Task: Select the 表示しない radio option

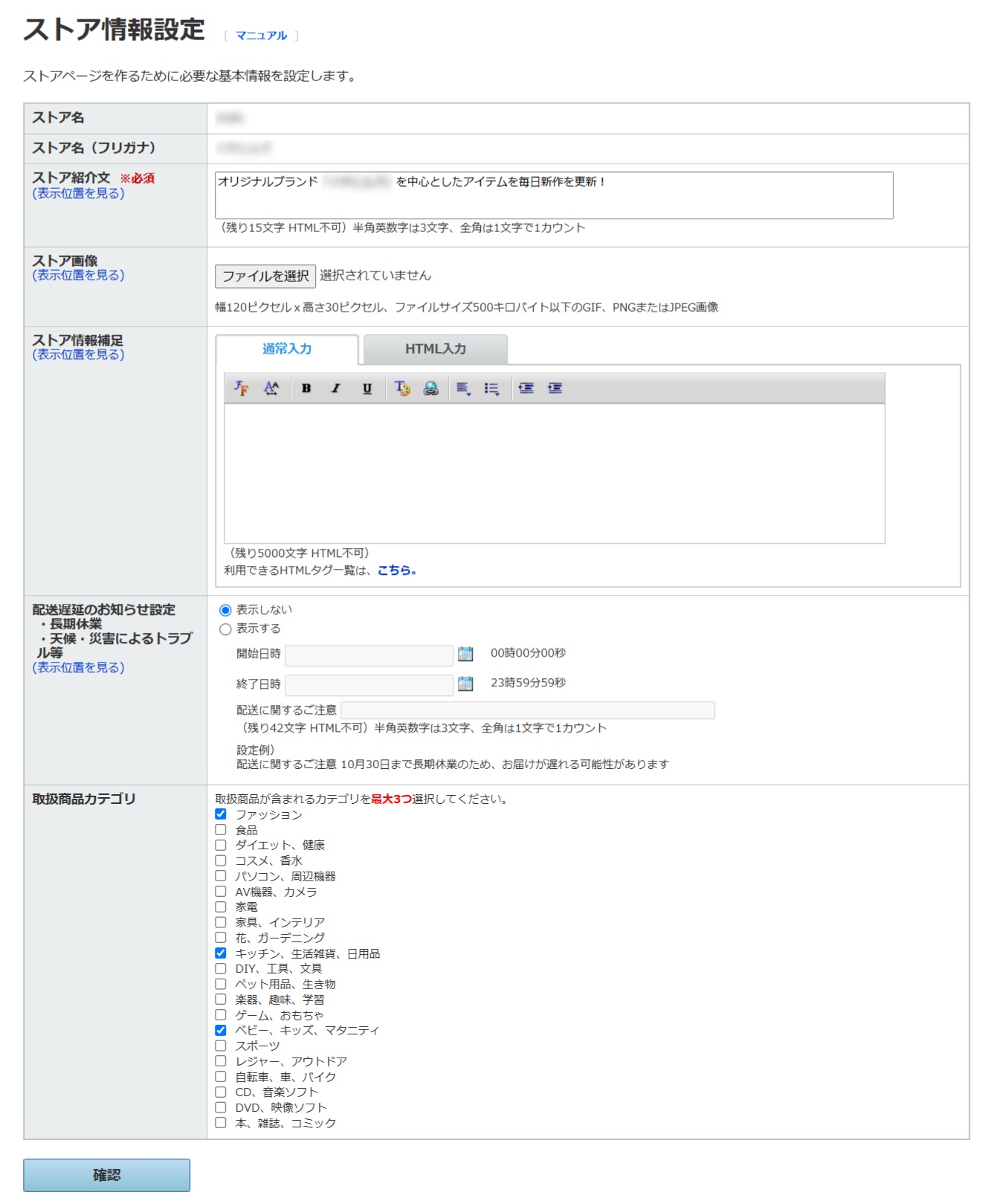Action: [x=225, y=611]
